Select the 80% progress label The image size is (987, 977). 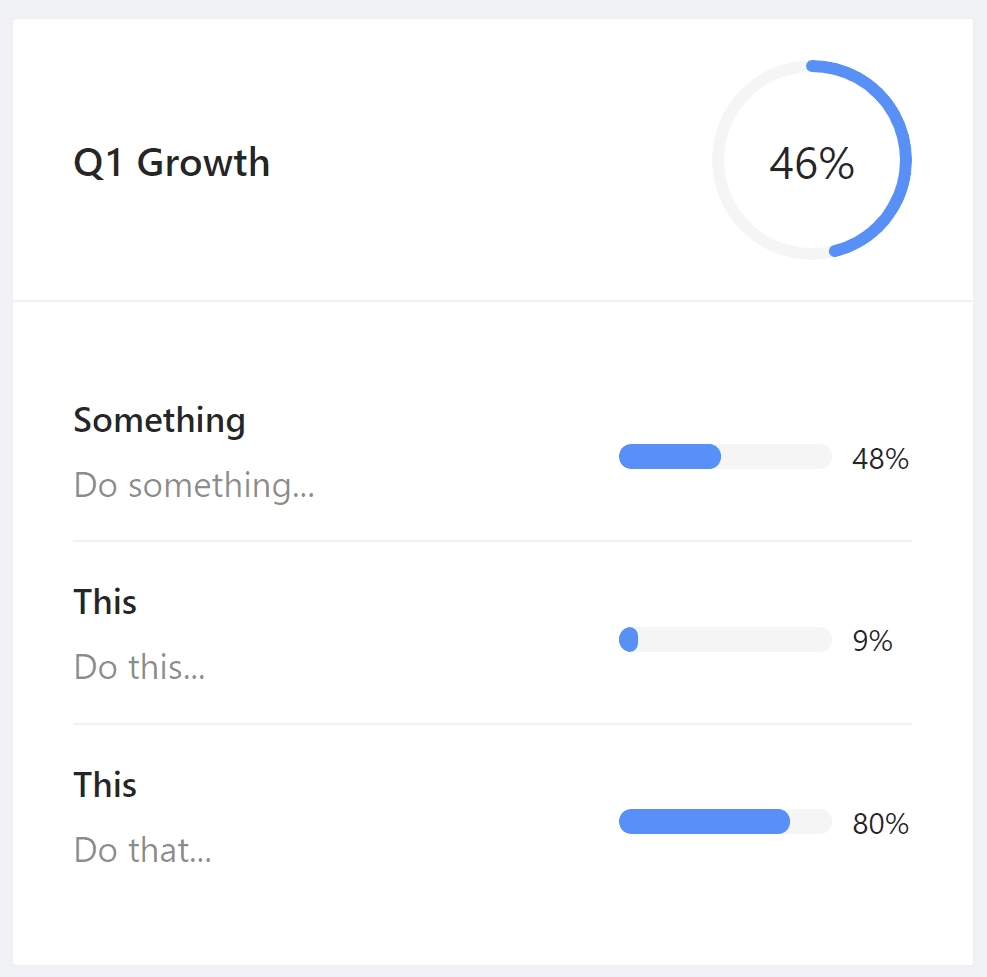click(x=880, y=824)
